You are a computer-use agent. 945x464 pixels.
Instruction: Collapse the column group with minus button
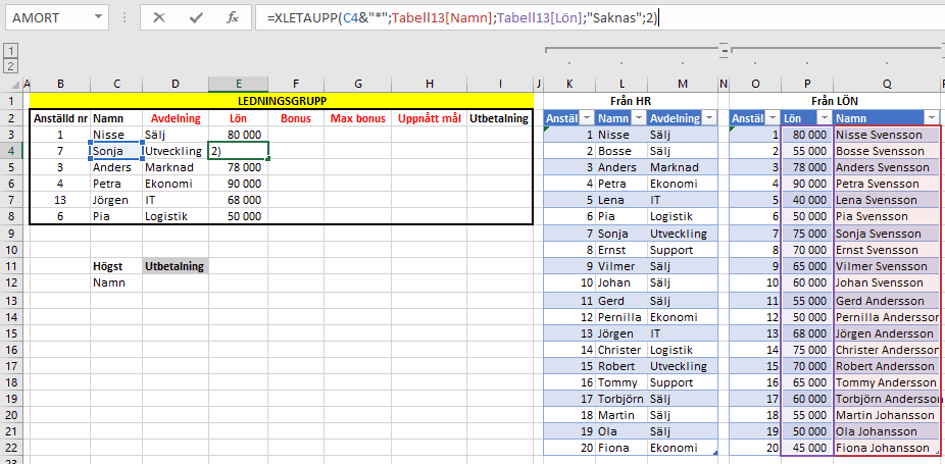pos(724,49)
